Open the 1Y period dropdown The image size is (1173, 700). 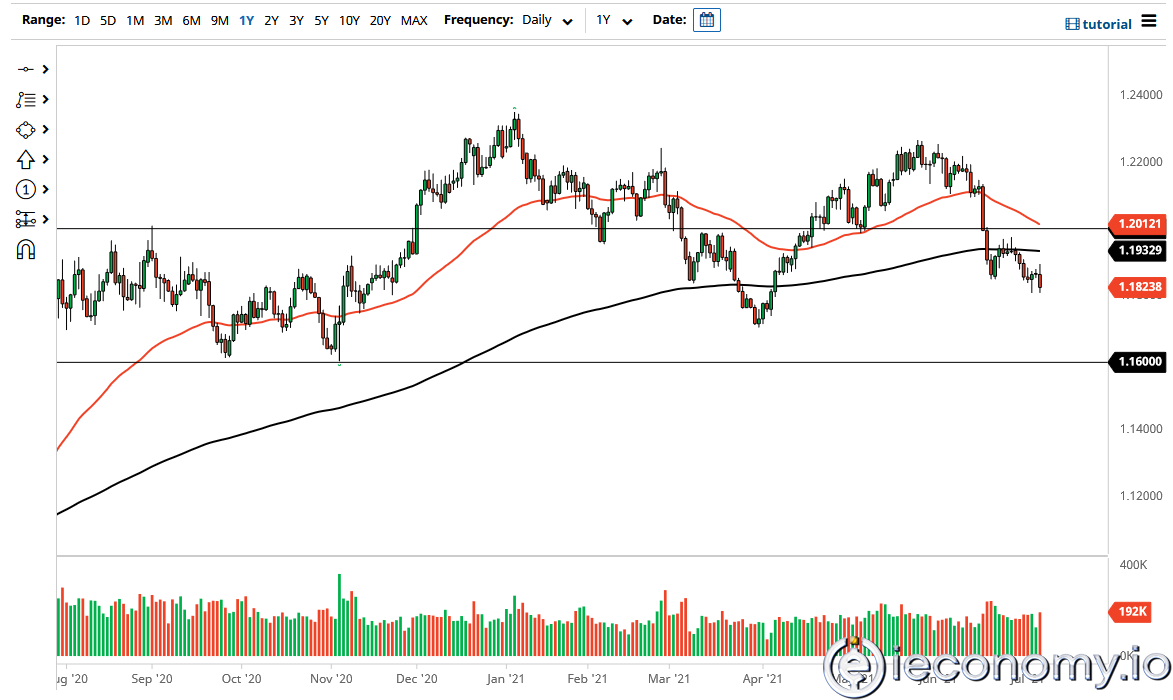tap(613, 20)
